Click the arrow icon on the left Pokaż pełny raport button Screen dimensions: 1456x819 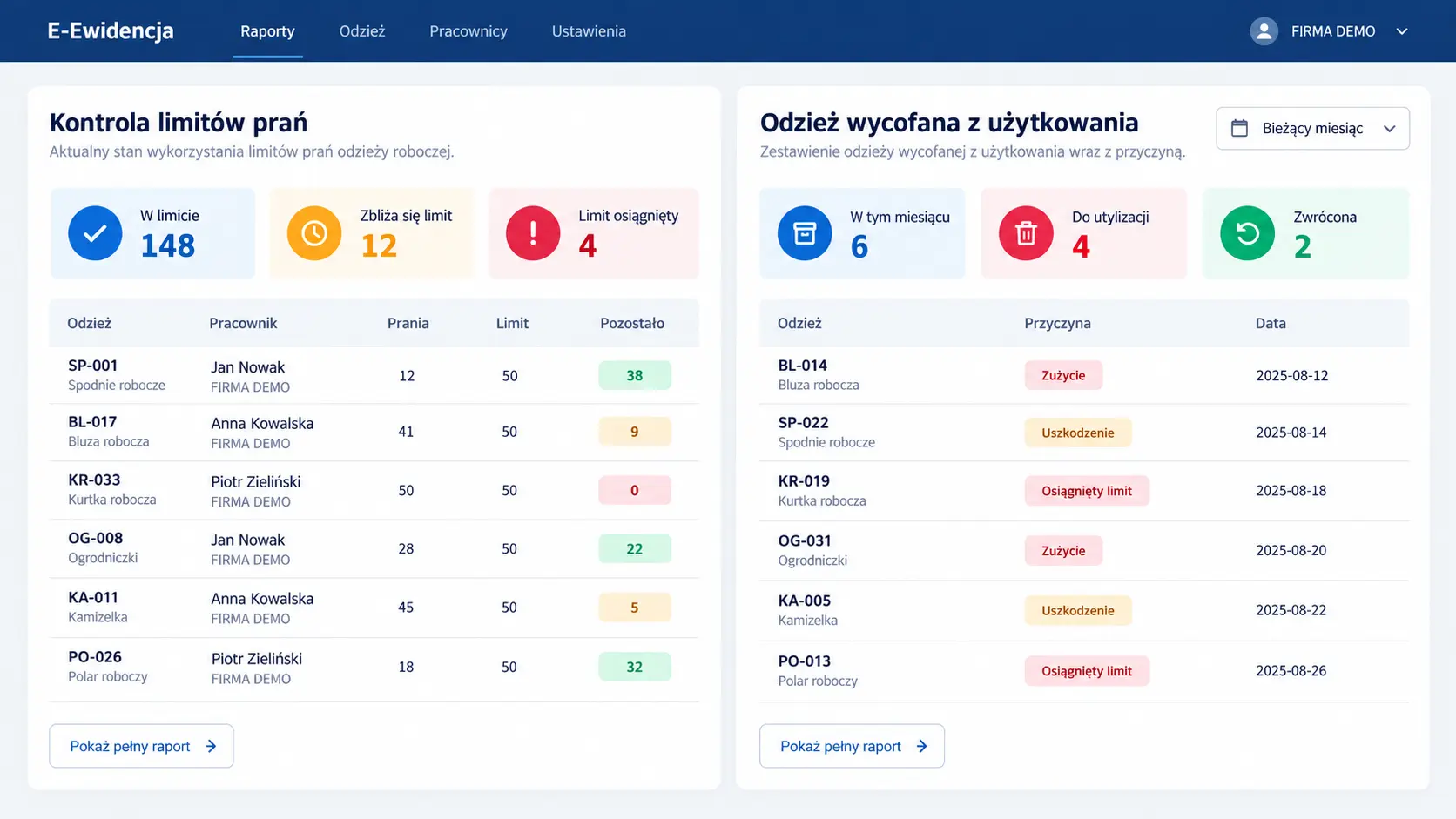(x=211, y=746)
